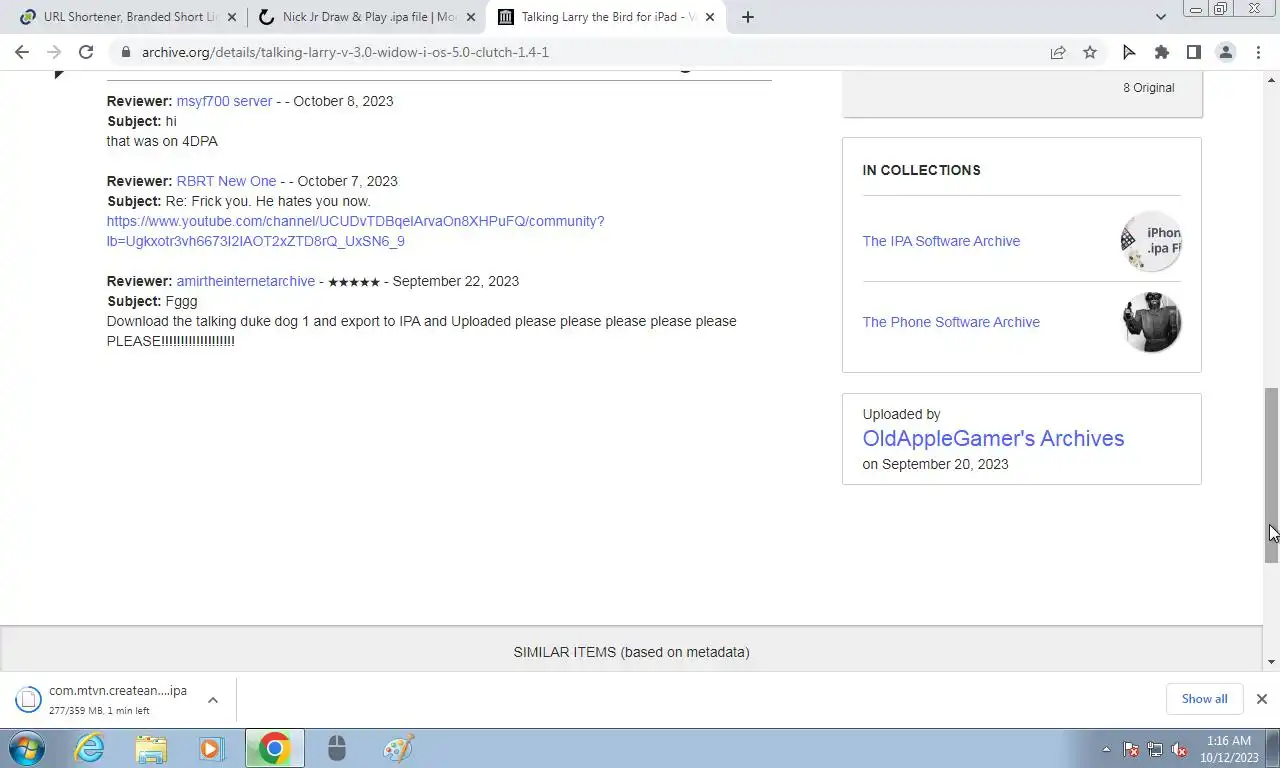Screen dimensions: 1280x768
Task: Go back to the previous page
Action: pyautogui.click(x=22, y=52)
